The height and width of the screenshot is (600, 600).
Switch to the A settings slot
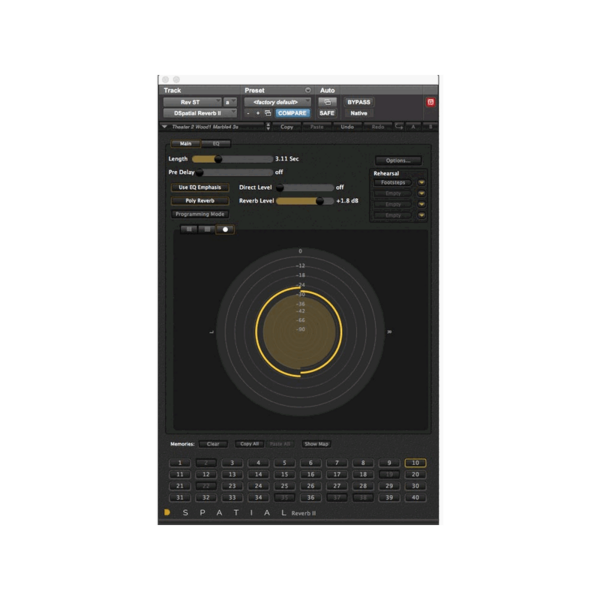413,127
